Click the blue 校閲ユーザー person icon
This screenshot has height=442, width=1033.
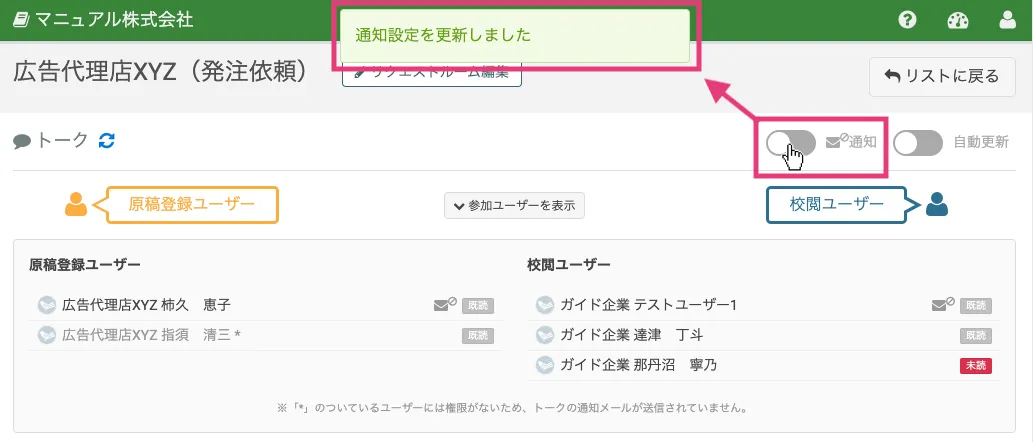[936, 204]
